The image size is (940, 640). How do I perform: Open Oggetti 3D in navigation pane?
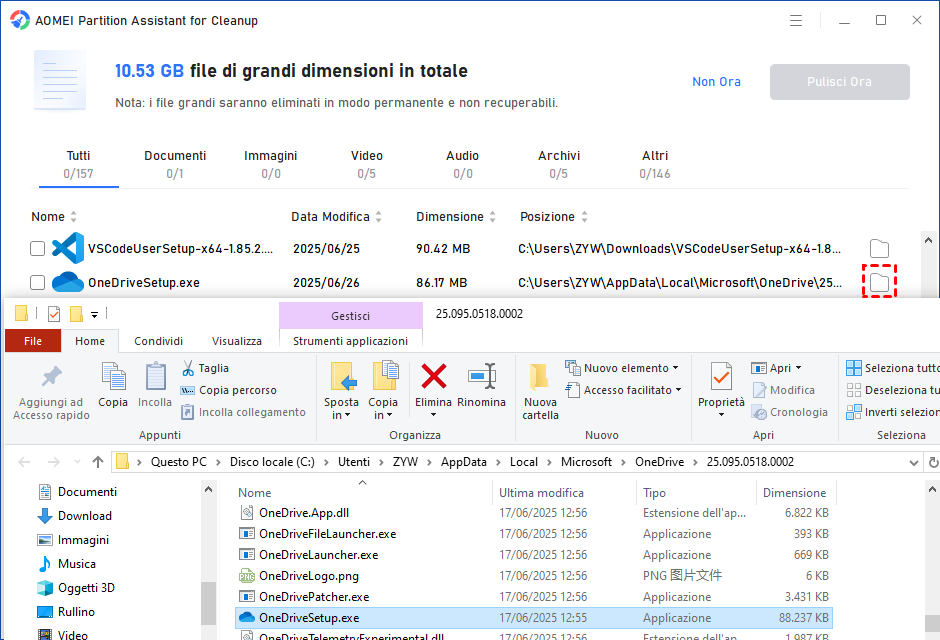click(76, 588)
